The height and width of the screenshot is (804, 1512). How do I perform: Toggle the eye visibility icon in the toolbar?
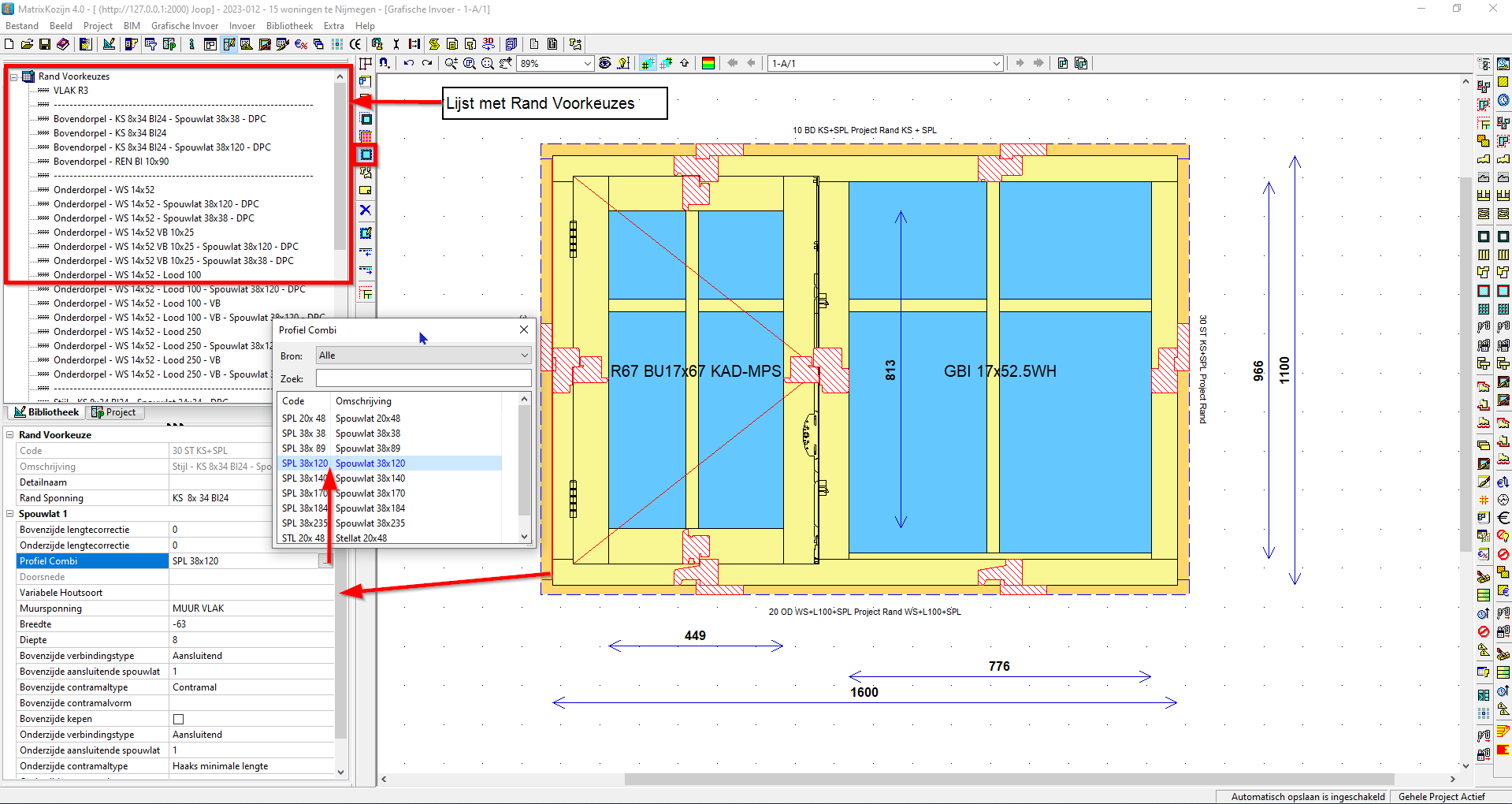tap(604, 63)
